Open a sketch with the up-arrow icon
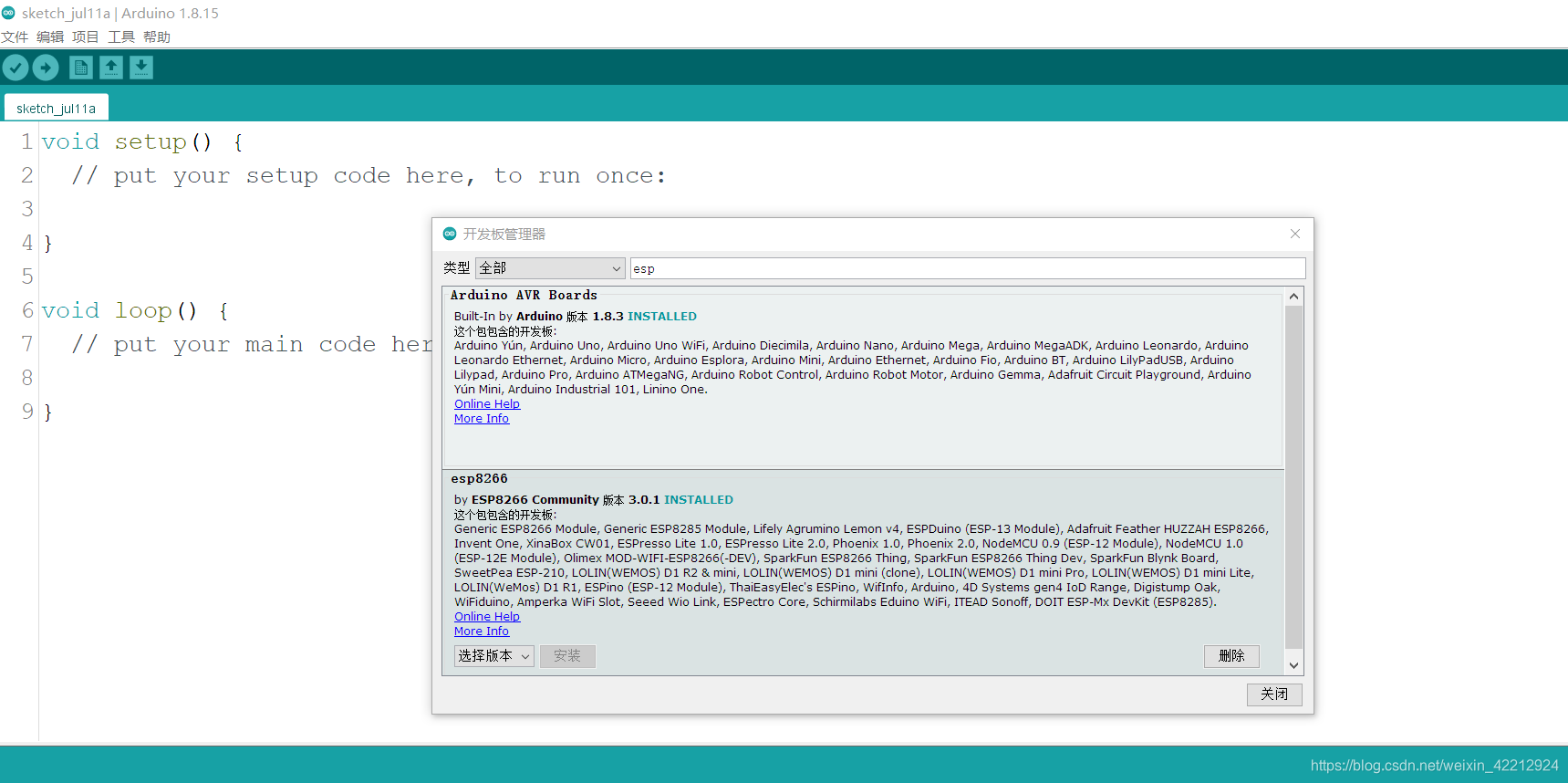This screenshot has width=1568, height=783. click(x=111, y=68)
